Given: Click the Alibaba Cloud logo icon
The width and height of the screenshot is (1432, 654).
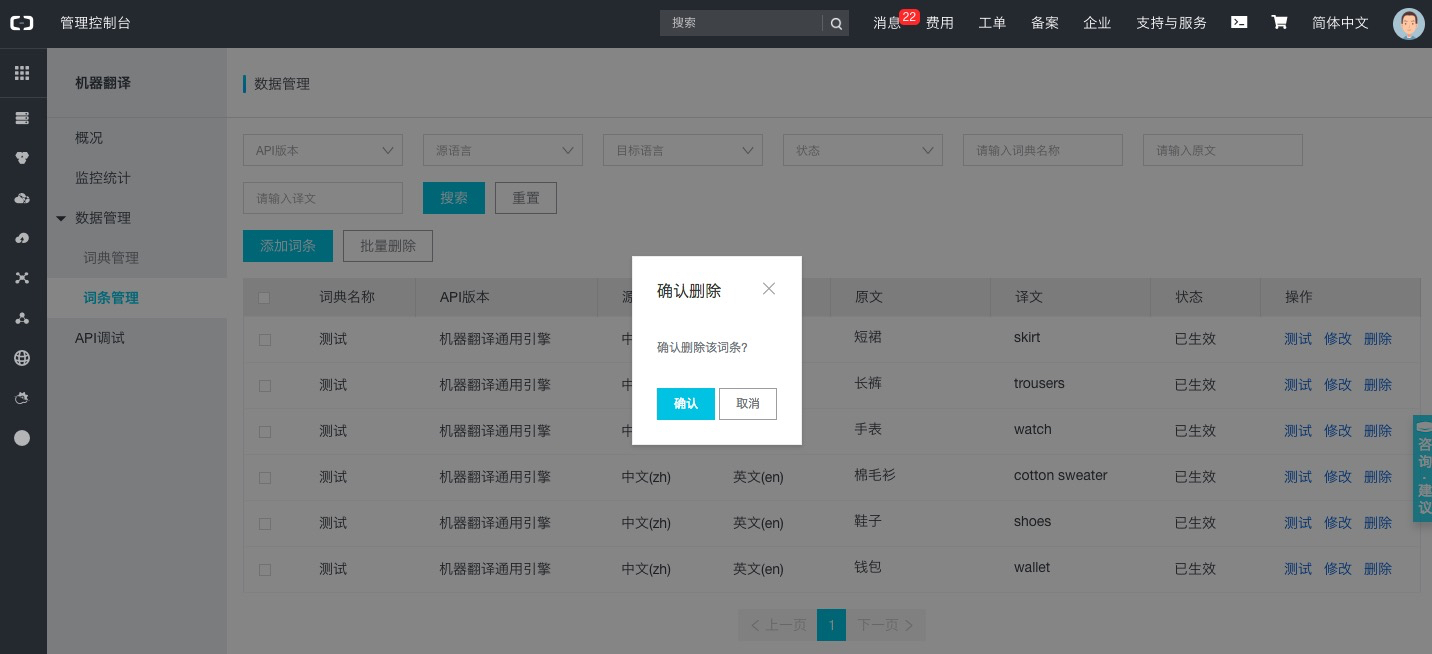Looking at the screenshot, I should tap(22, 23).
